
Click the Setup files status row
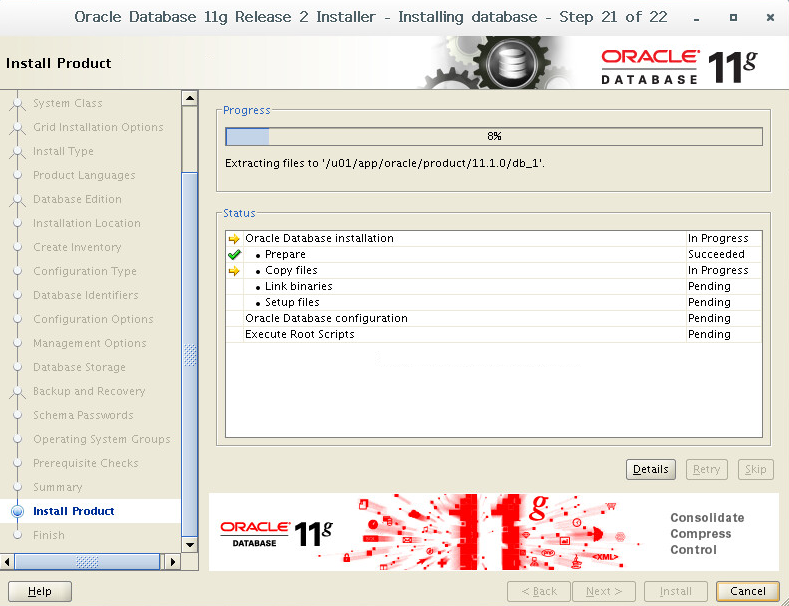coord(494,302)
